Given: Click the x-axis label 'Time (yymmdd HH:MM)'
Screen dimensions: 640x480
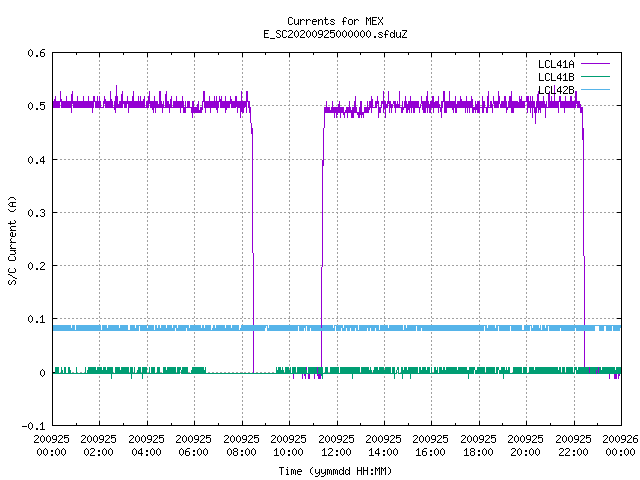Looking at the screenshot, I should tap(335, 471).
